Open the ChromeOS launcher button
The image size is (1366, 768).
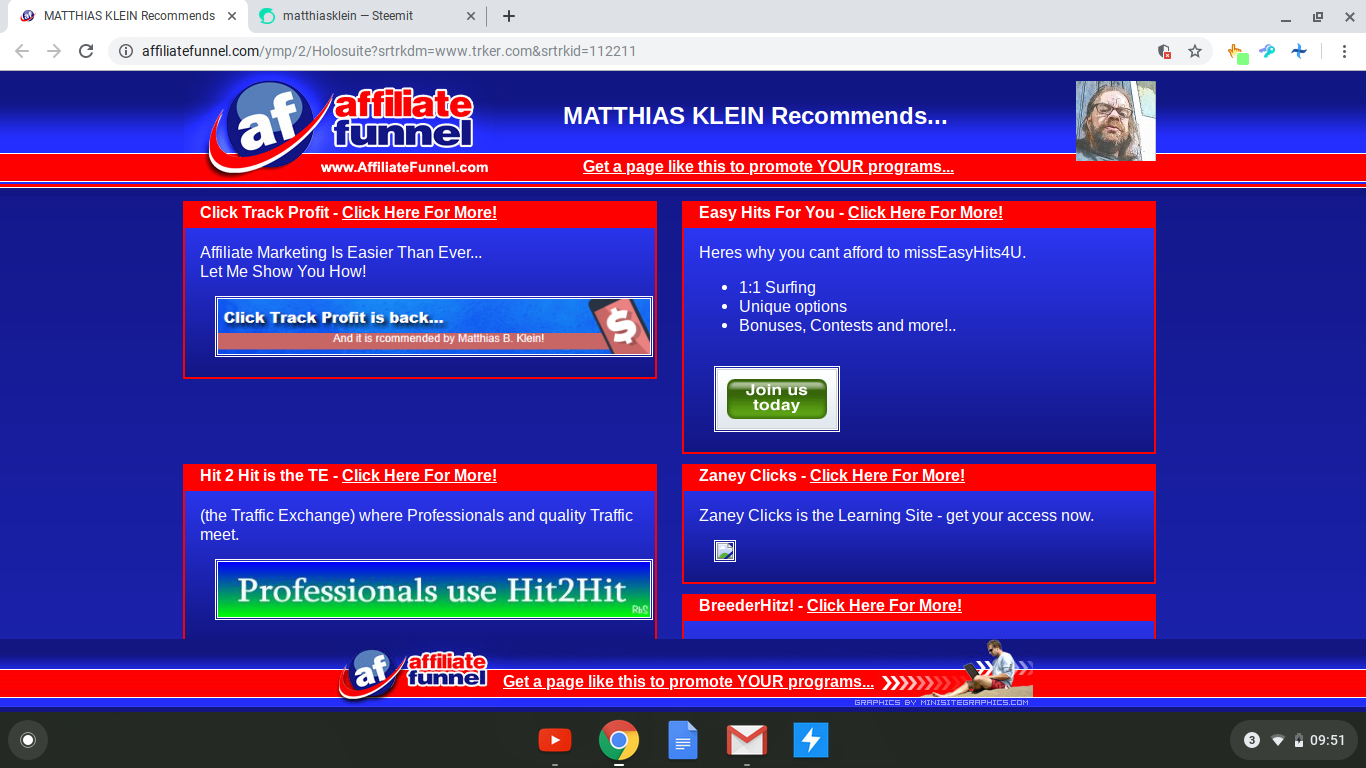pyautogui.click(x=28, y=740)
